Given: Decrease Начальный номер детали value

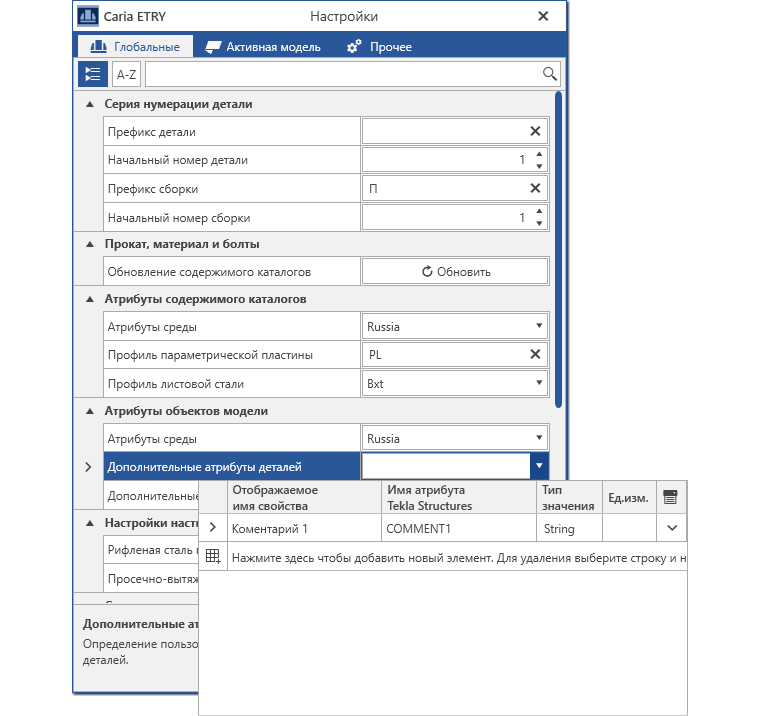Looking at the screenshot, I should coord(539,166).
